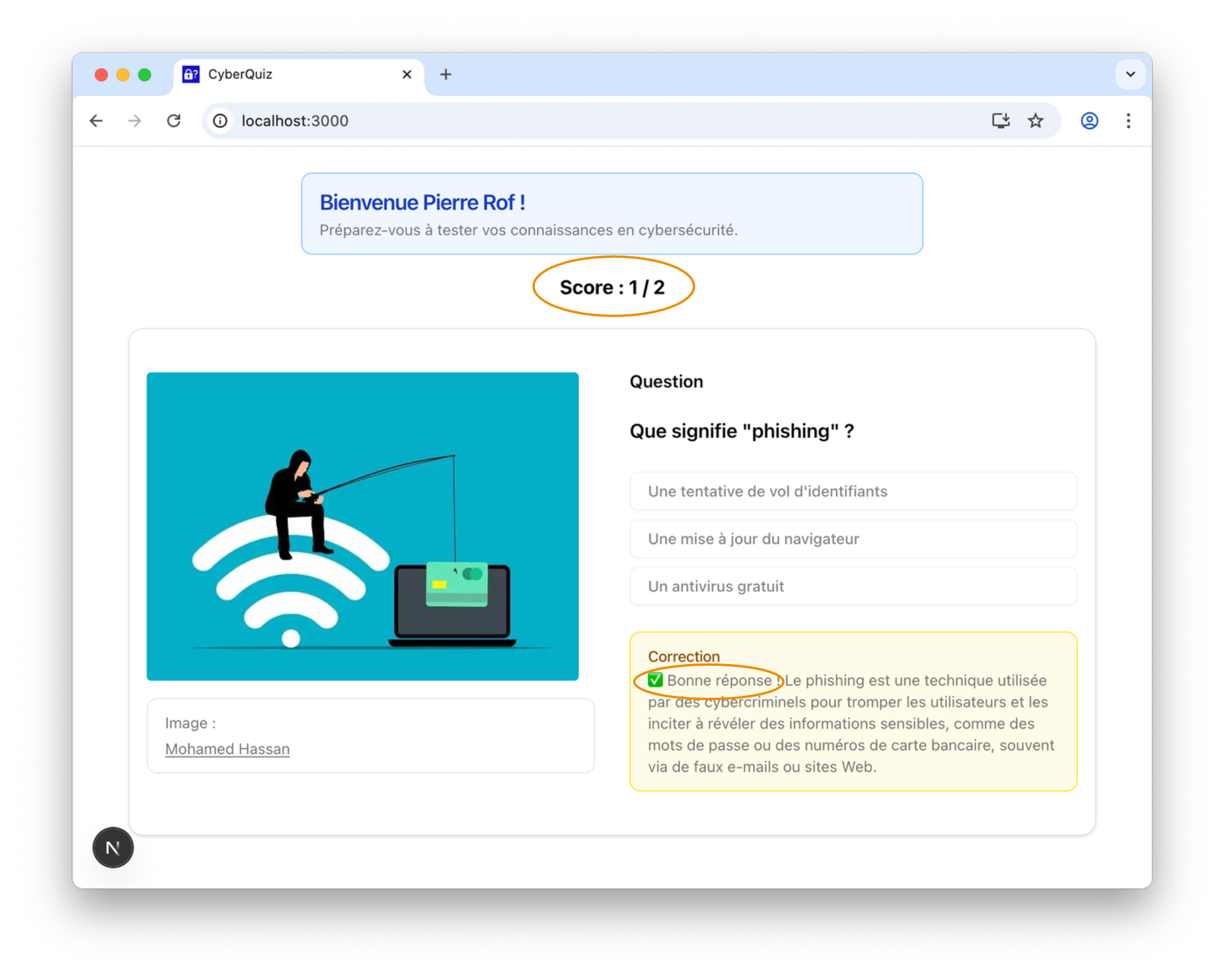The width and height of the screenshot is (1224, 980).
Task: Click the phishing illustration image
Action: tap(363, 526)
